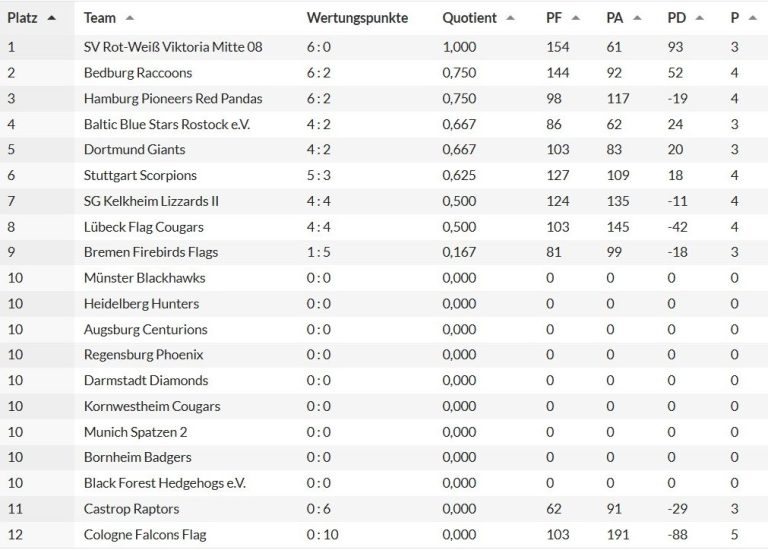Click the Wertungspunkte column header

[x=357, y=18]
